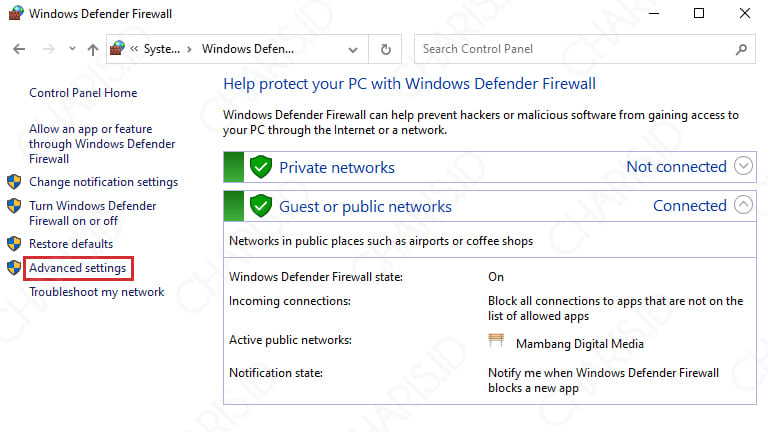
Task: Click the 'Connected' status text
Action: 690,206
